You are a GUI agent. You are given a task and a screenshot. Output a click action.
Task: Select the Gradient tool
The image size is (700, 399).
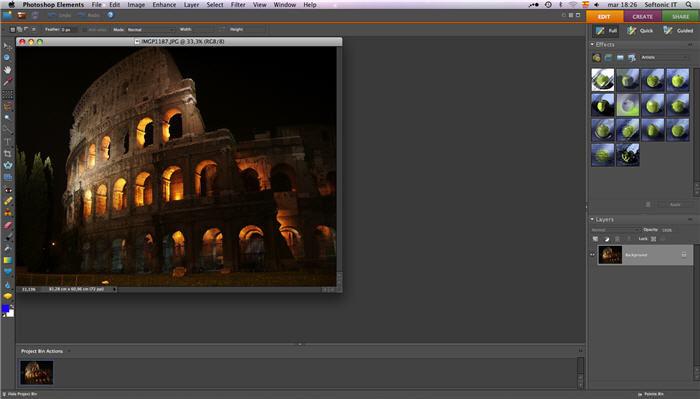pos(8,260)
